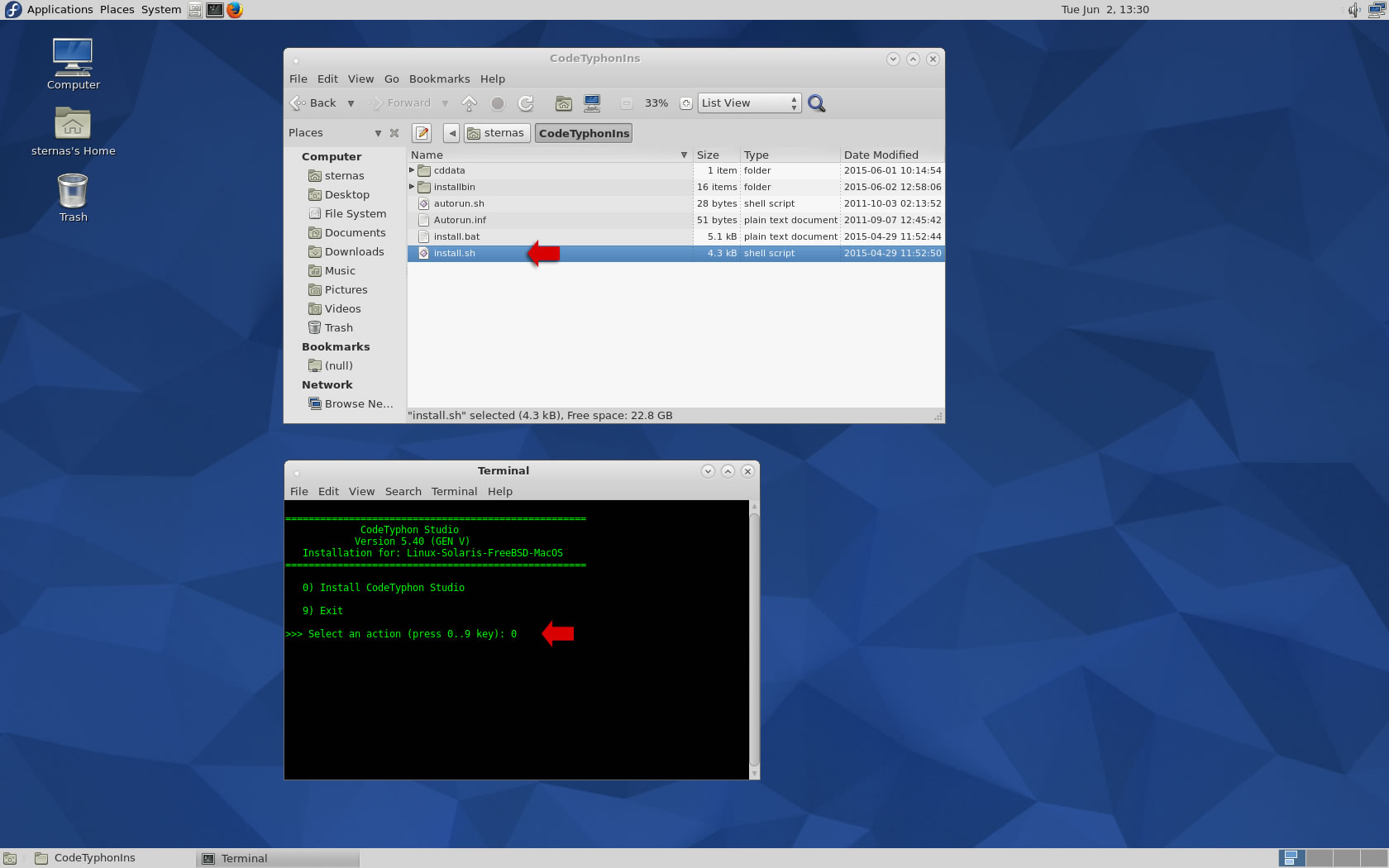Screen dimensions: 1389x868
Task: Expand the cddata folder row
Action: coord(412,170)
